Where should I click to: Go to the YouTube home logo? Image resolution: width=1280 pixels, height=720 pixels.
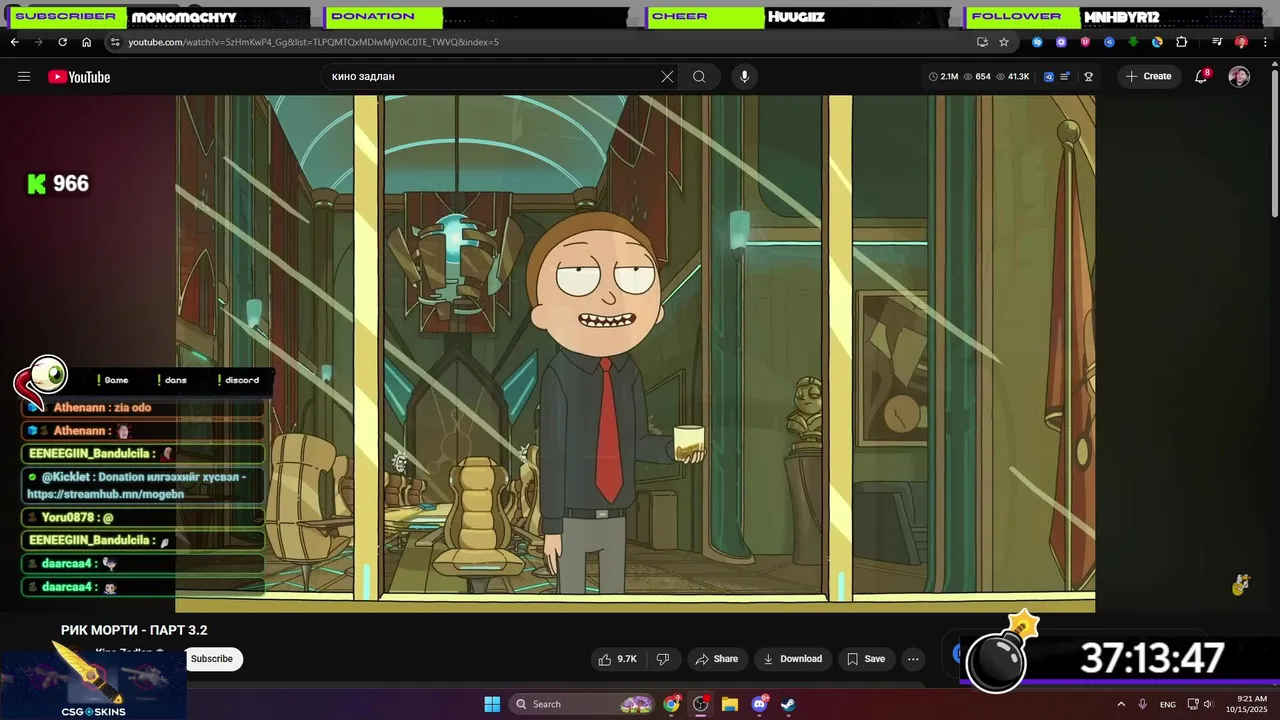(x=79, y=77)
